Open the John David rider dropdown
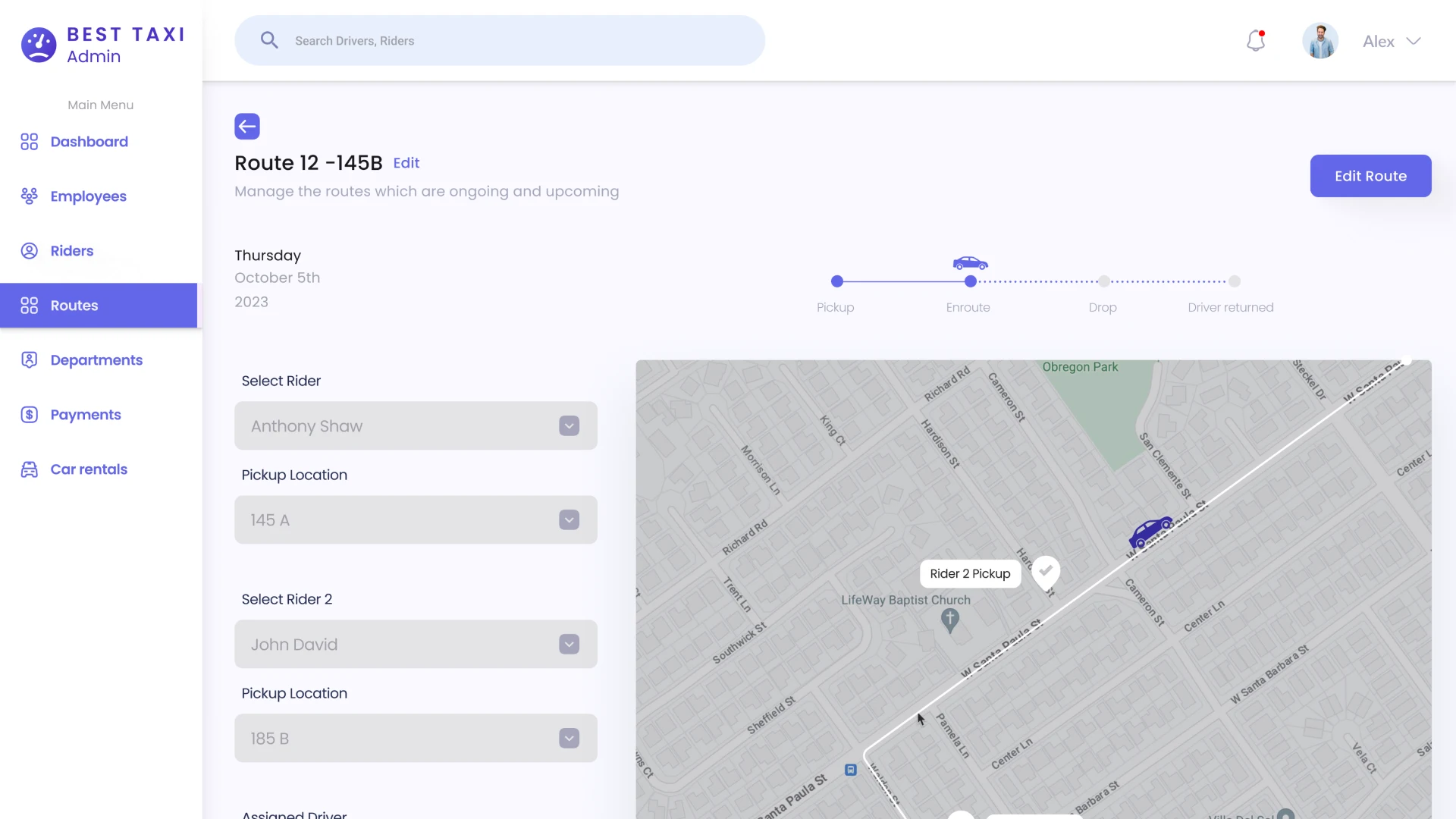This screenshot has width=1456, height=819. coord(568,644)
